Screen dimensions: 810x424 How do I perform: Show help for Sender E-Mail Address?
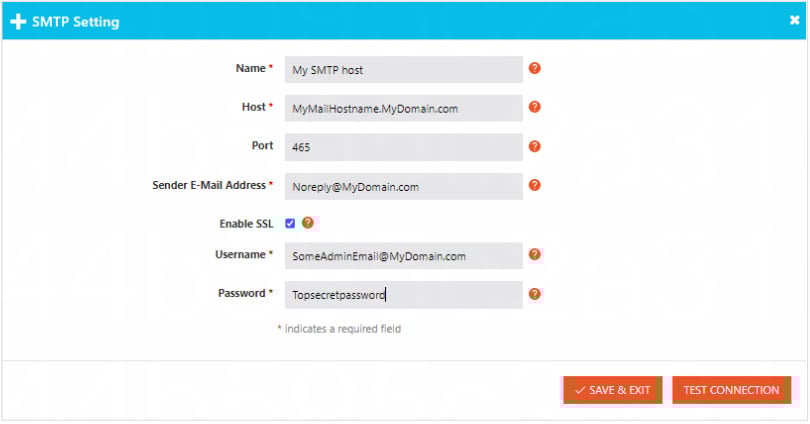[535, 185]
